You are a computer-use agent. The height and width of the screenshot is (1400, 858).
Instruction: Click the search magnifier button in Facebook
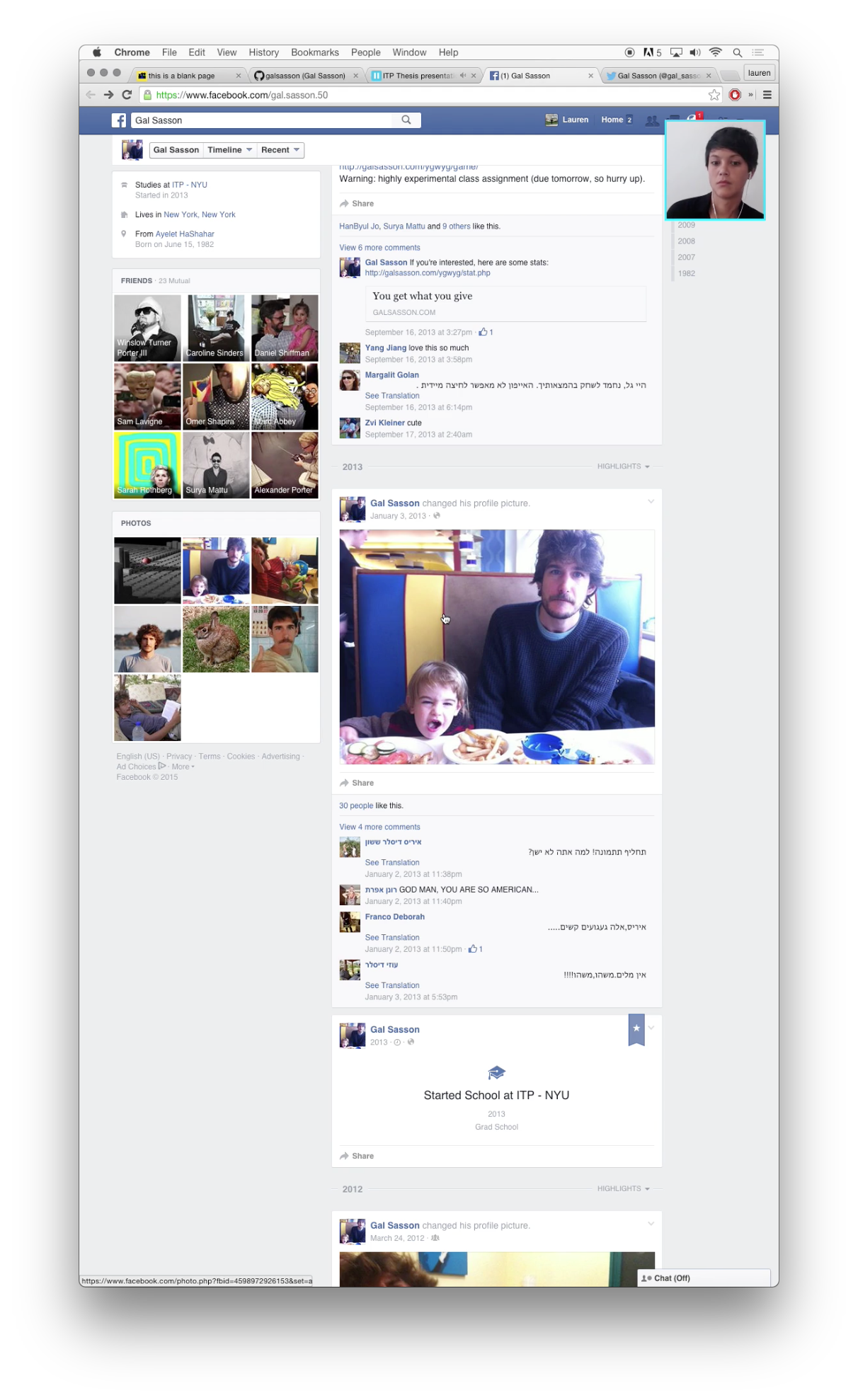click(406, 120)
